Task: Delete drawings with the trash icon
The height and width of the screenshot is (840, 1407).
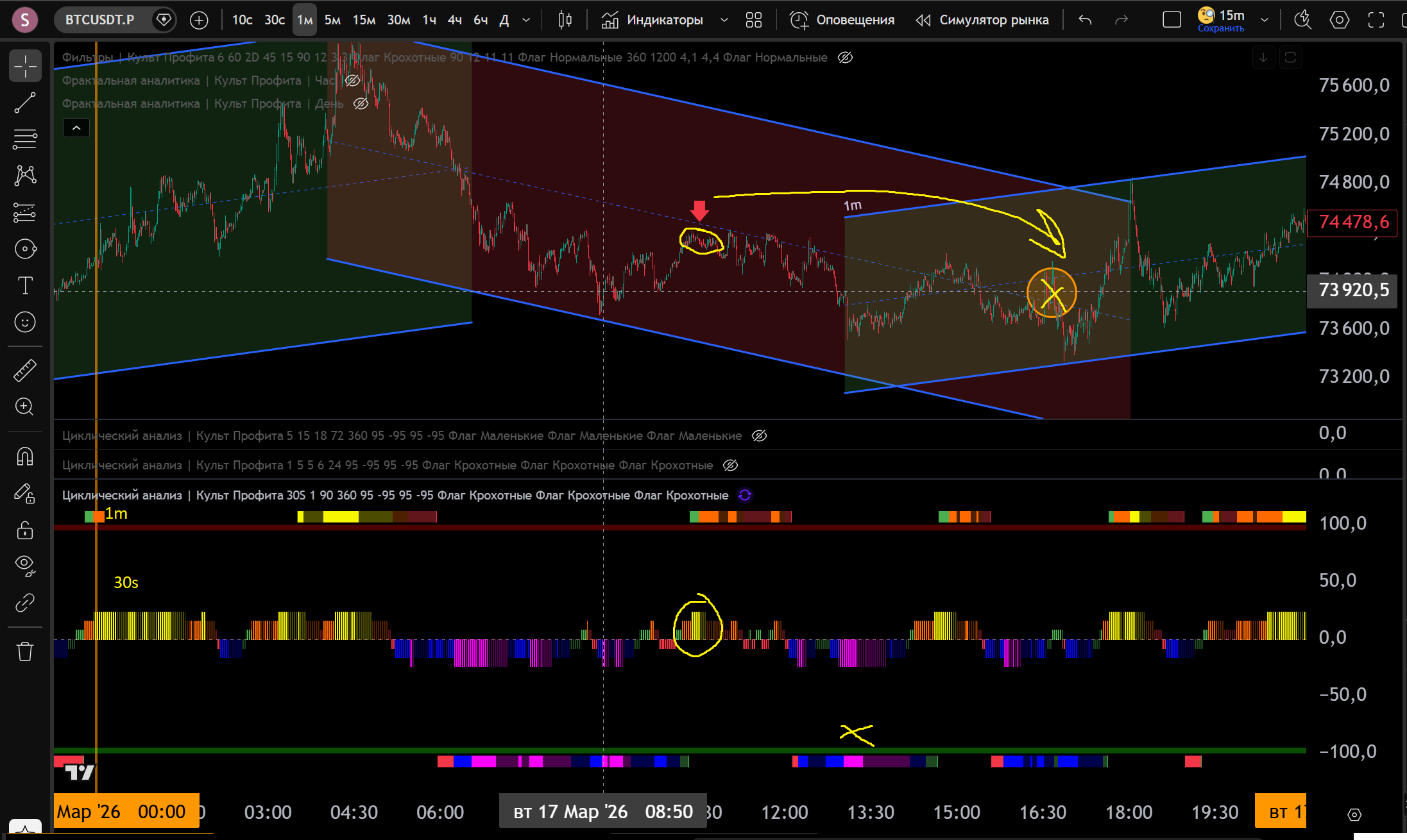Action: point(25,651)
